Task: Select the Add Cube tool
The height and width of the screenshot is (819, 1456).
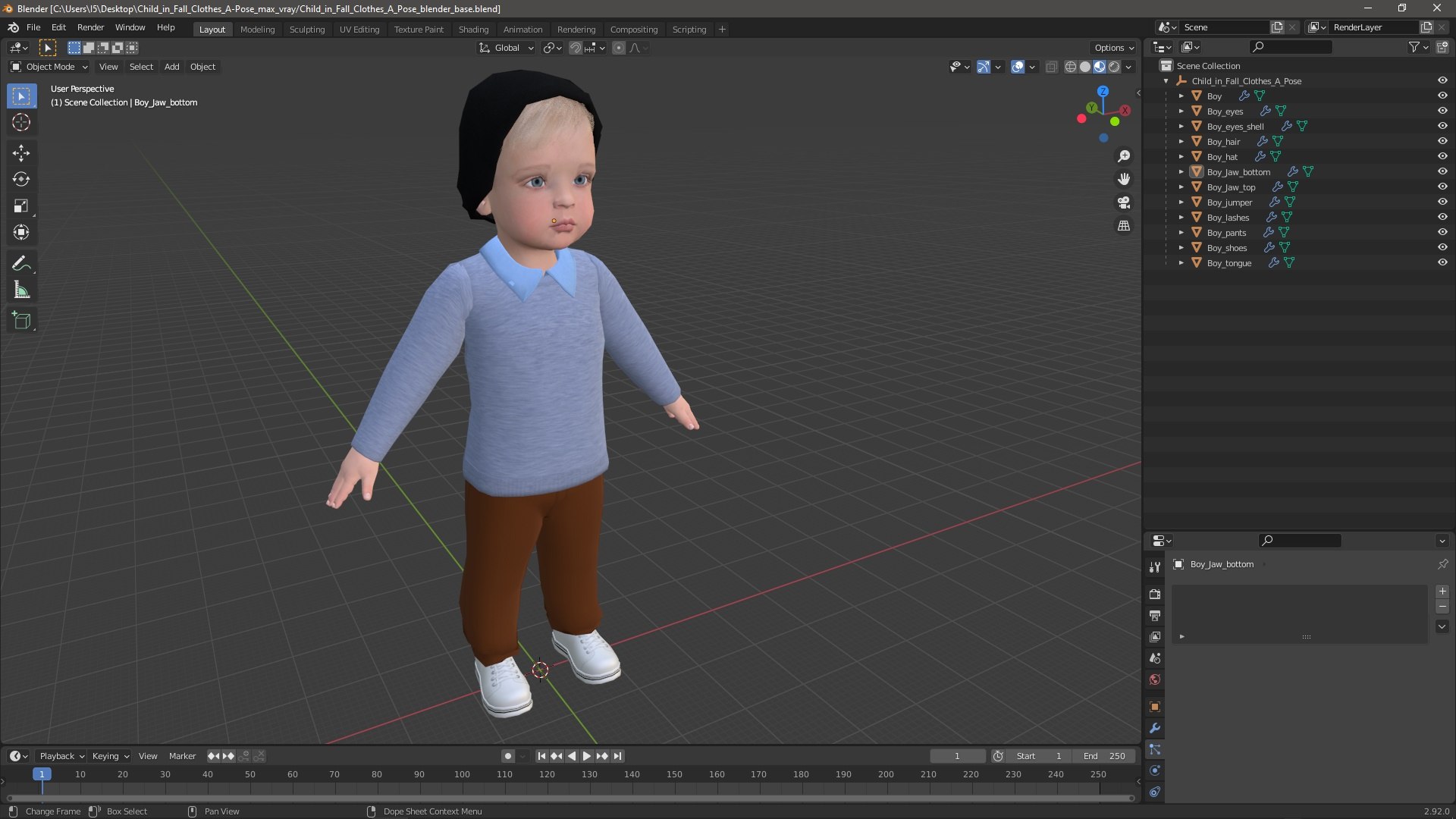Action: (x=21, y=321)
